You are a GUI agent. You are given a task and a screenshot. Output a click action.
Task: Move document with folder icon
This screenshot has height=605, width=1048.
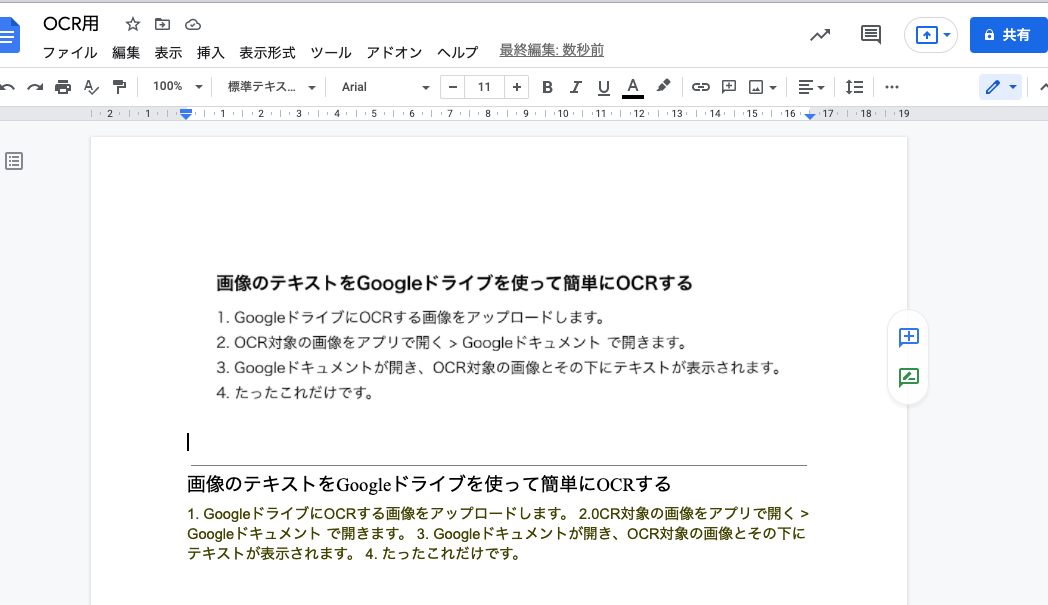[x=162, y=25]
